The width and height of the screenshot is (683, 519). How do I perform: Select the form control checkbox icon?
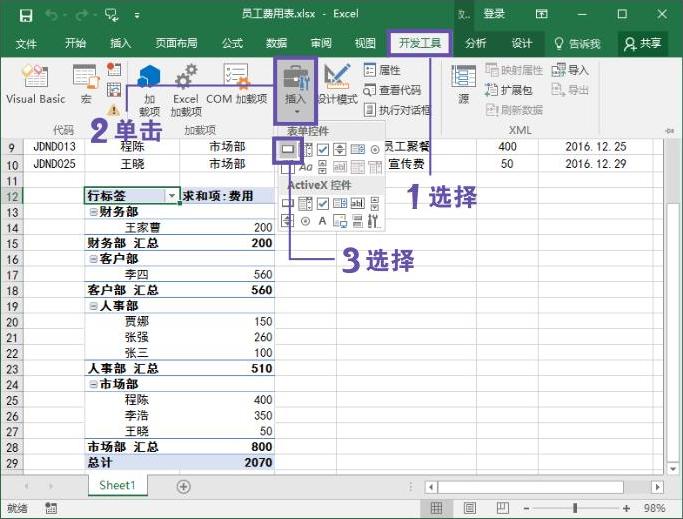[x=322, y=149]
